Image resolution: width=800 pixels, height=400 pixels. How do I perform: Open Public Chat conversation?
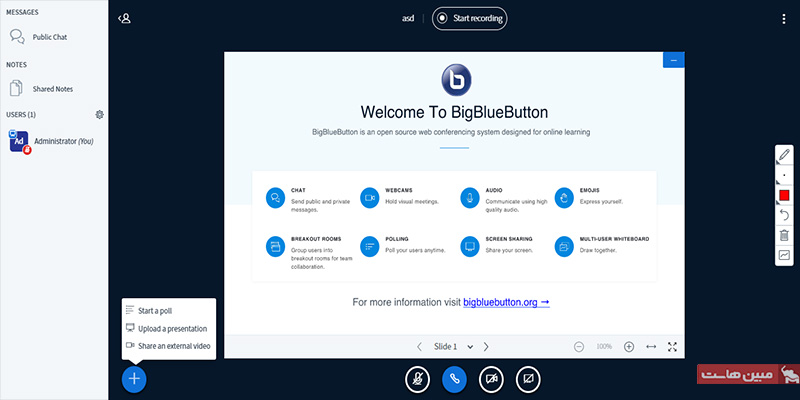point(39,37)
